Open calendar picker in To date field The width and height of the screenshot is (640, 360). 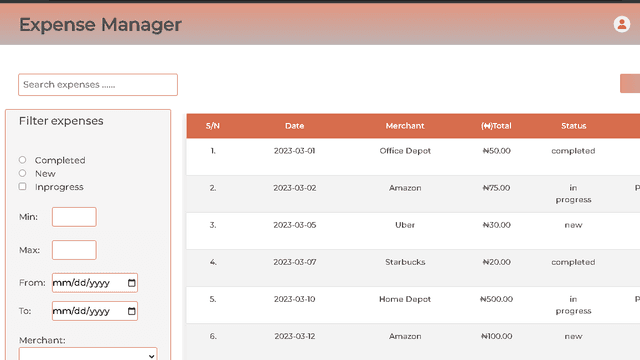pyautogui.click(x=131, y=311)
